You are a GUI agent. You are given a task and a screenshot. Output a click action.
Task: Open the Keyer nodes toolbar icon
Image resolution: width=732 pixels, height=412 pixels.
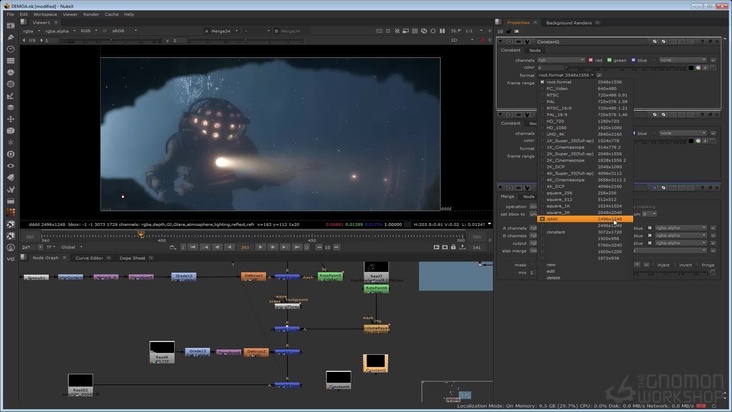click(10, 96)
